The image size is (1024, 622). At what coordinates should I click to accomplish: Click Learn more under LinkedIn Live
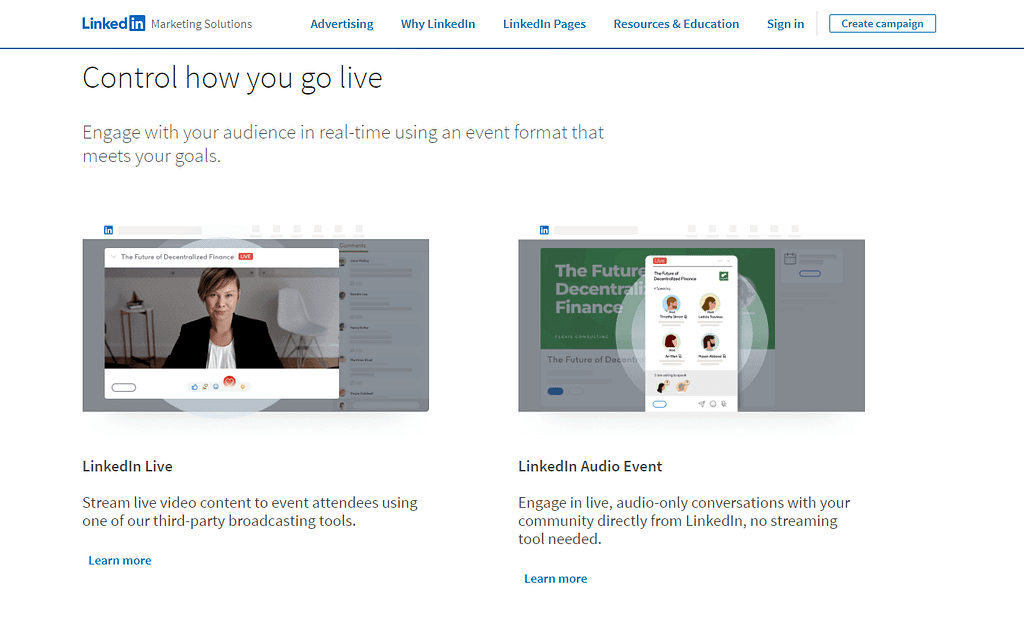click(120, 561)
